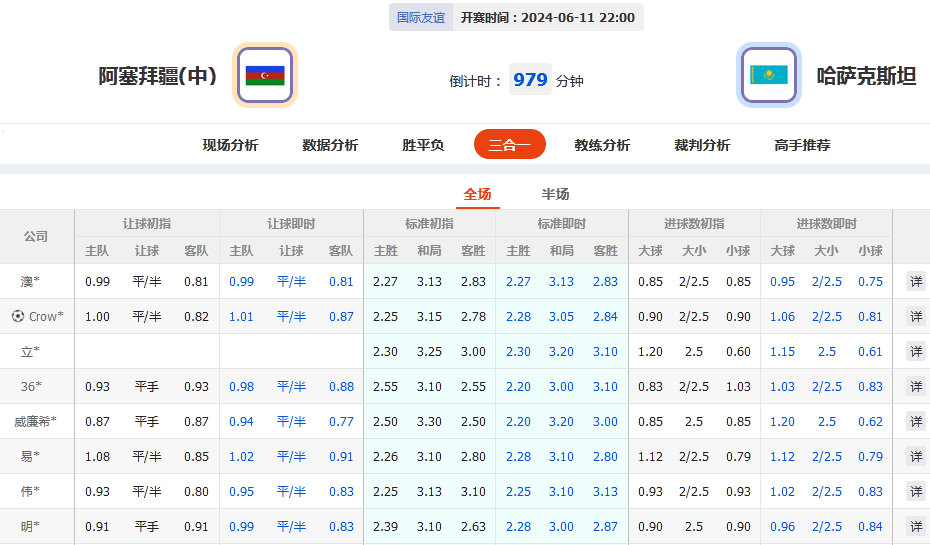
Task: Open 详 details icon for 明* row
Action: (915, 527)
